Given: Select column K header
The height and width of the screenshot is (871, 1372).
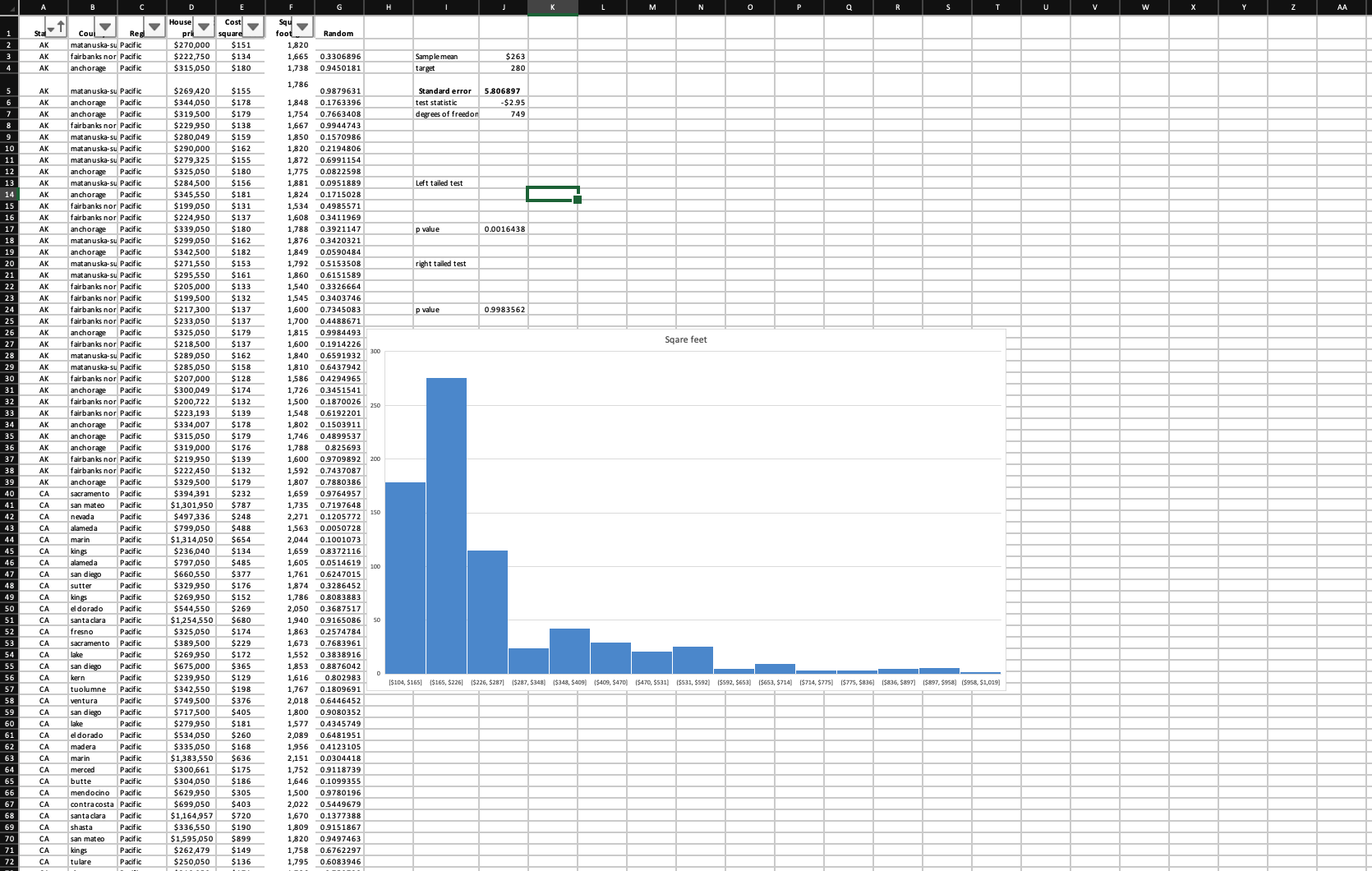Looking at the screenshot, I should (553, 7).
